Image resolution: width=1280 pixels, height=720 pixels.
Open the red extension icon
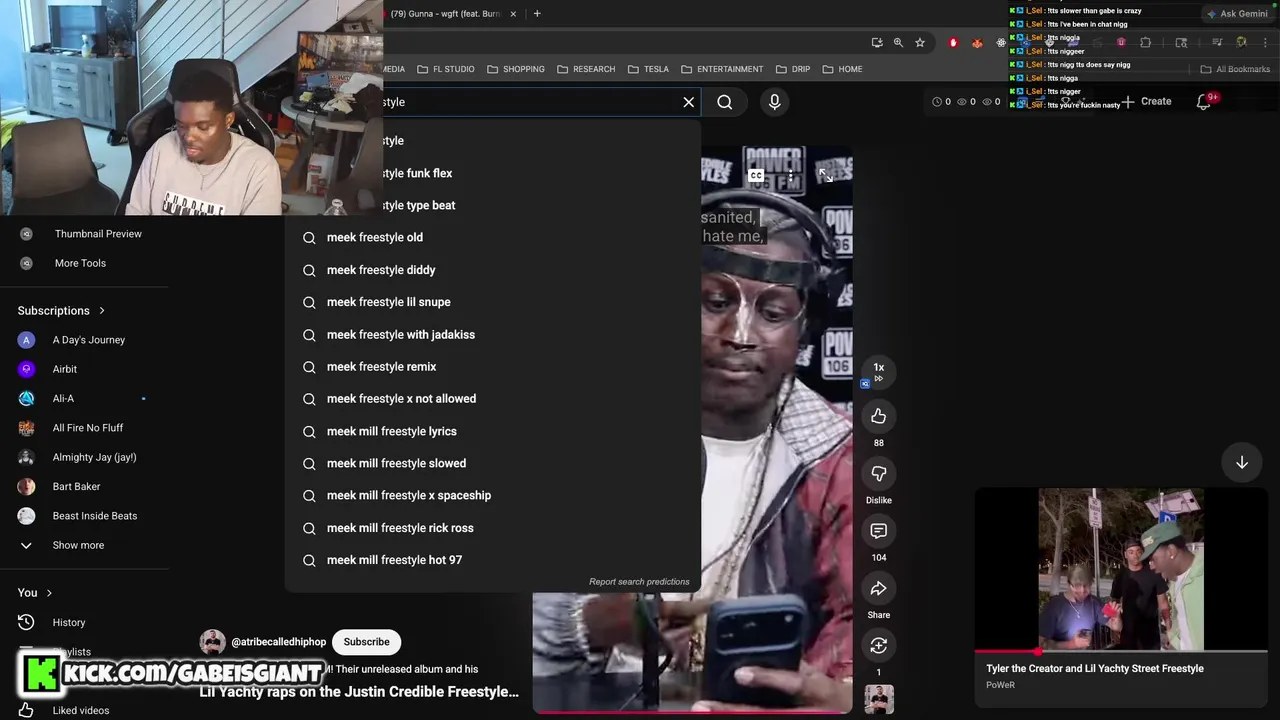pyautogui.click(x=953, y=43)
